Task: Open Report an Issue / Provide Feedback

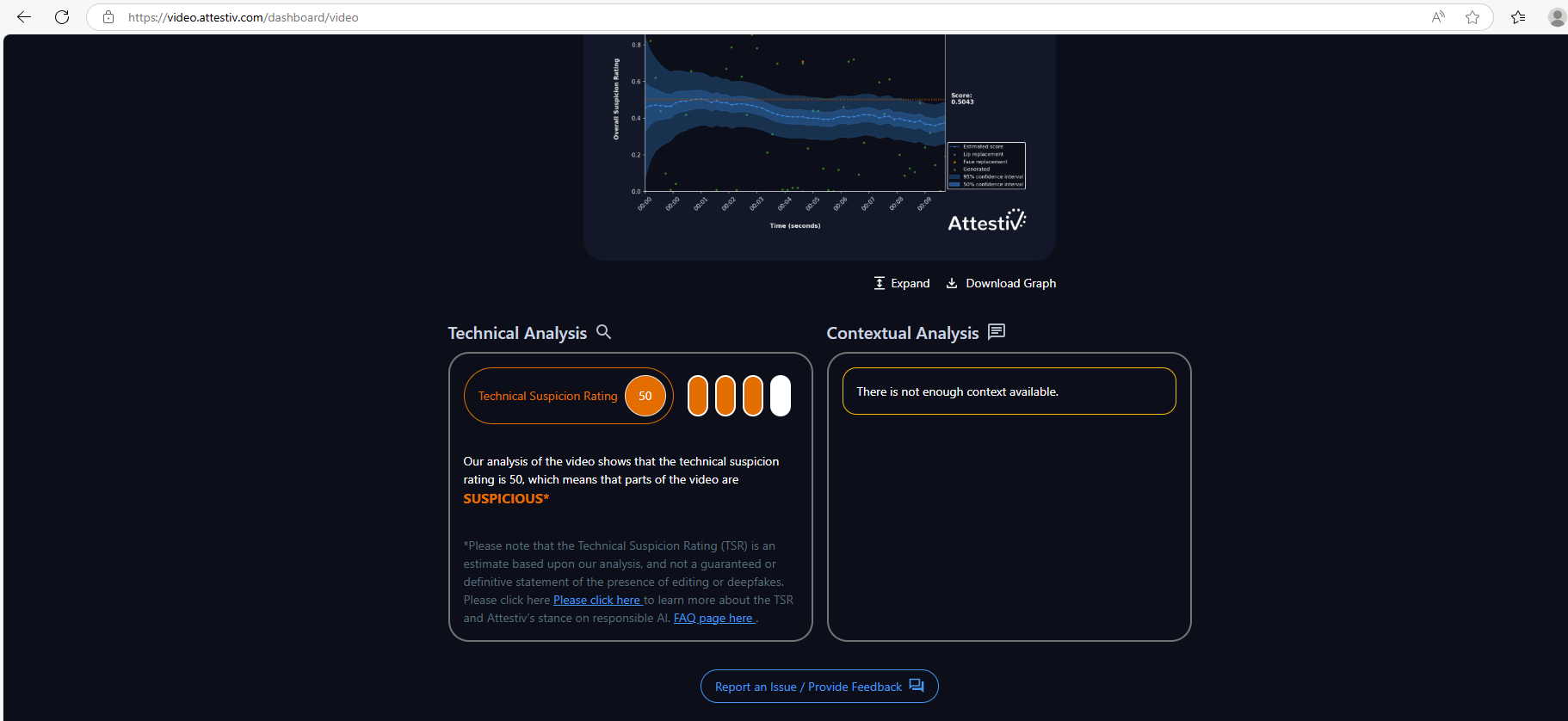Action: point(819,687)
